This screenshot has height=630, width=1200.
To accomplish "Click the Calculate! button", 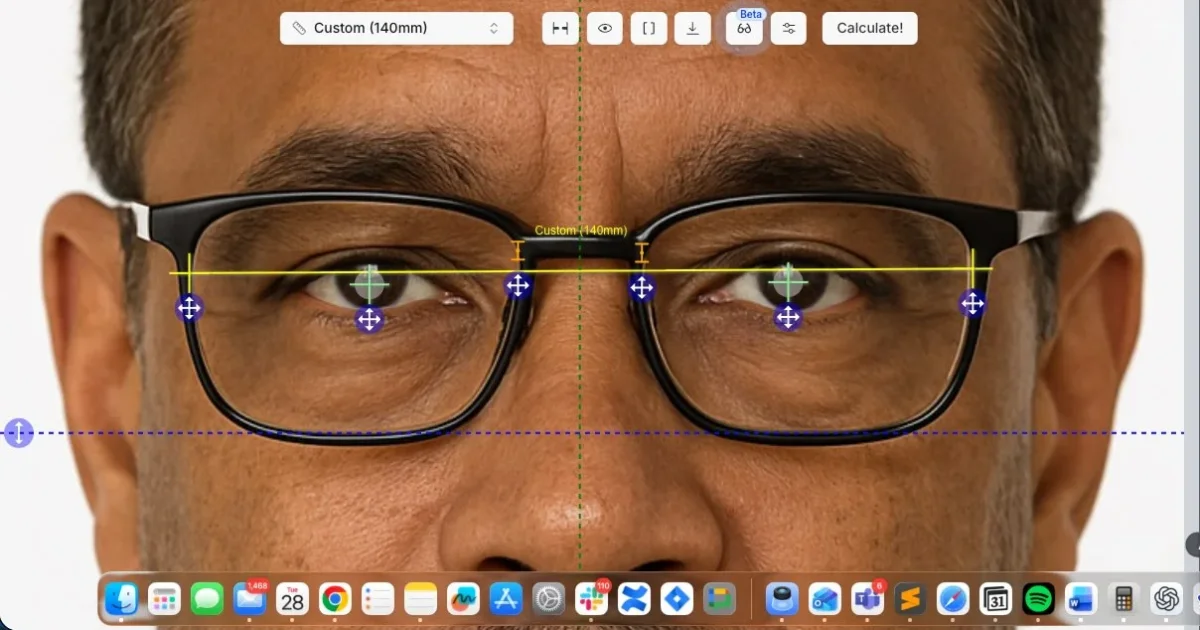I will pos(870,28).
